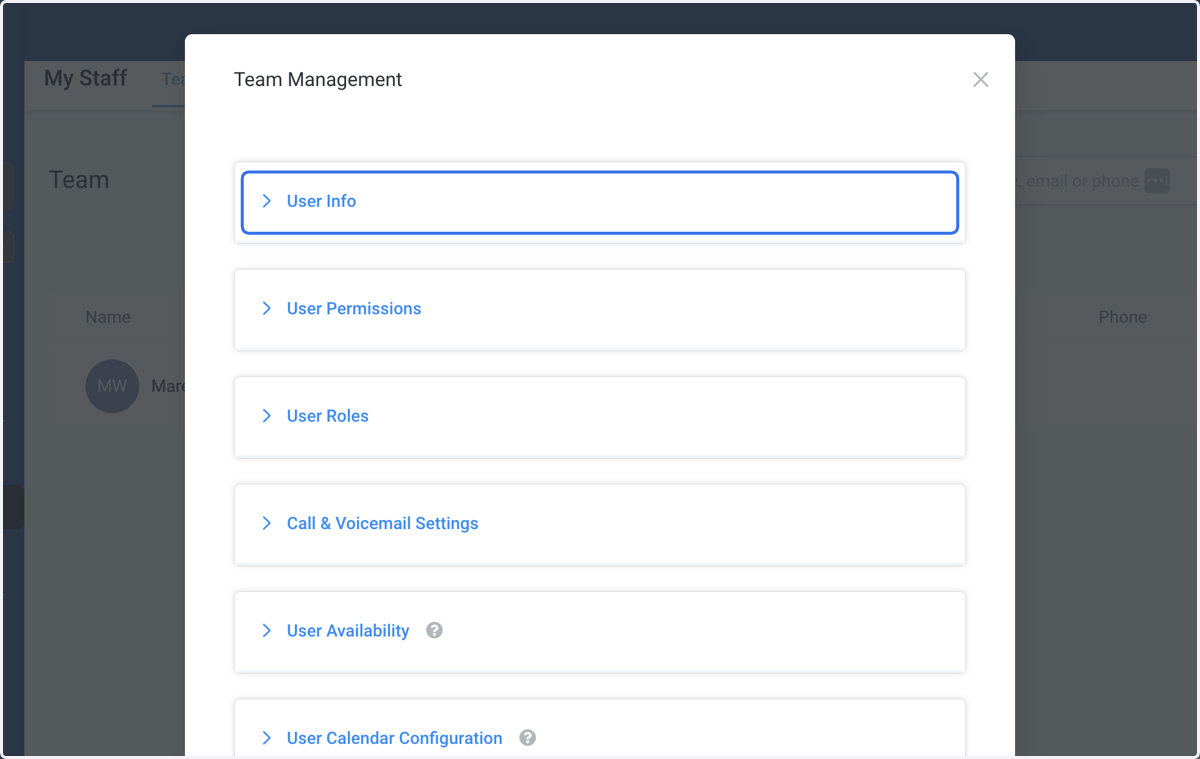Click the Phone column header in background table
Image resolution: width=1200 pixels, height=759 pixels.
click(1123, 317)
